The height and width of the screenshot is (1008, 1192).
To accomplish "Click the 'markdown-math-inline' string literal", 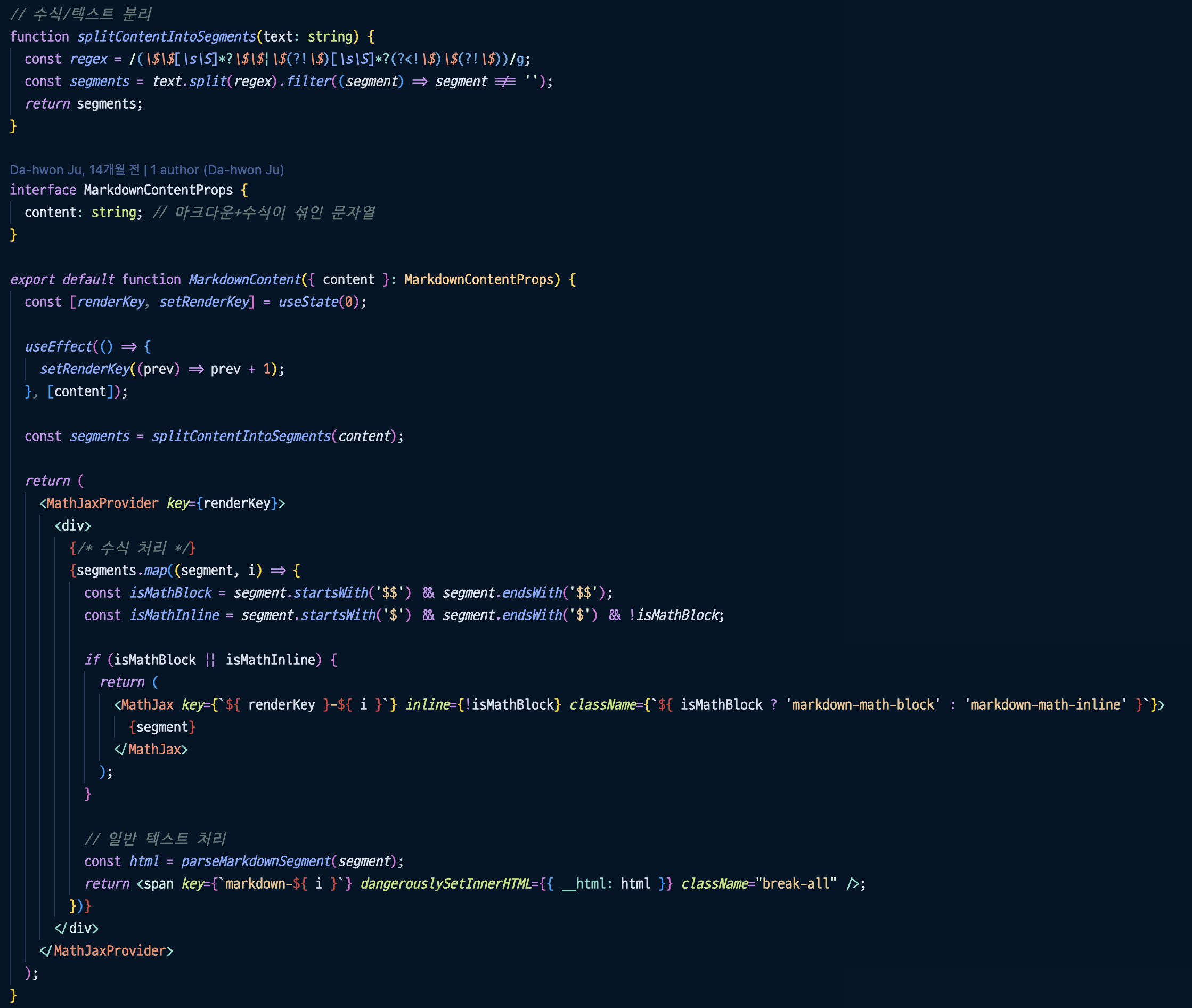I will [x=1045, y=704].
